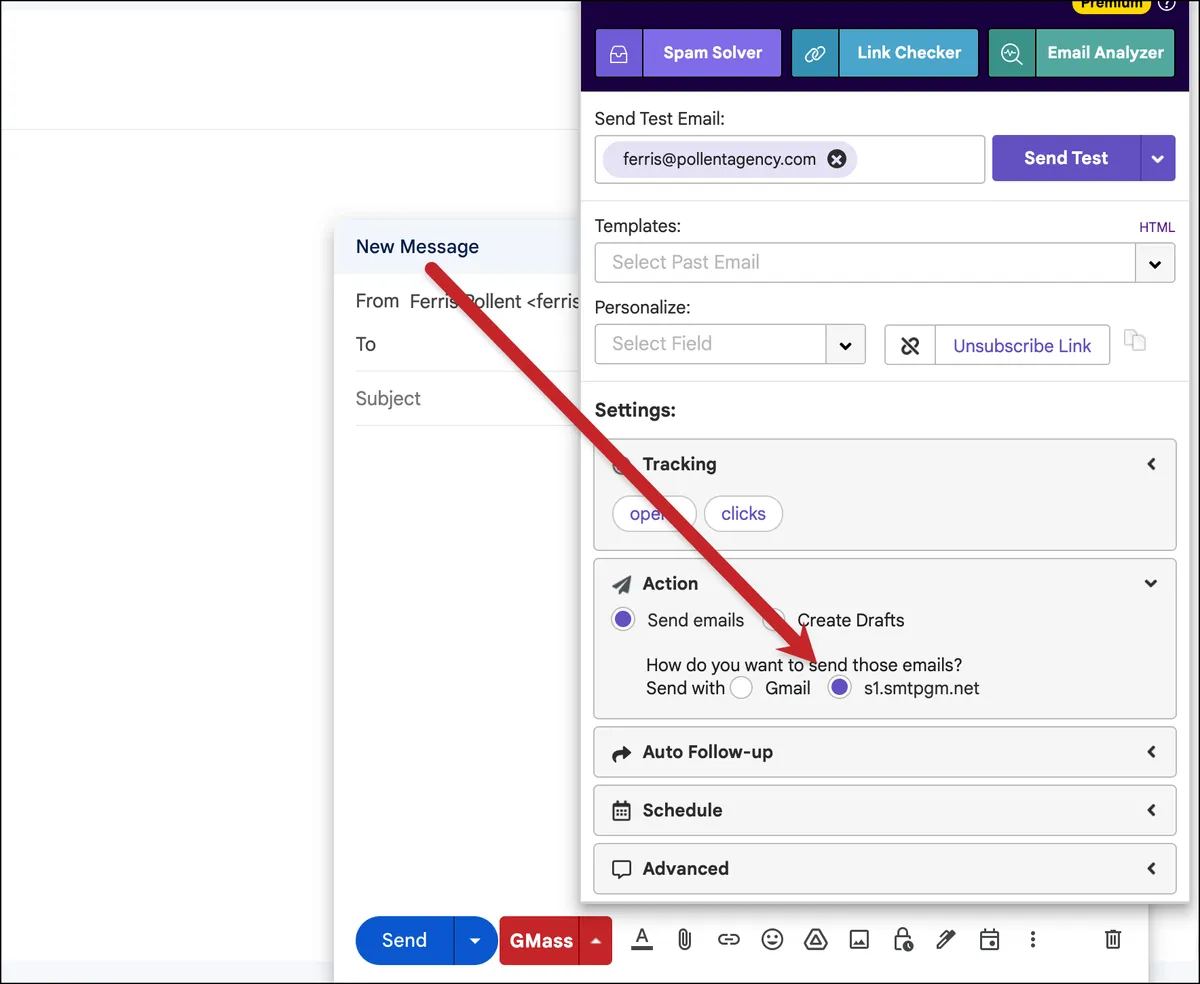1200x984 pixels.
Task: Click the copy icon beside Unsubscribe Link
Action: (x=1134, y=340)
